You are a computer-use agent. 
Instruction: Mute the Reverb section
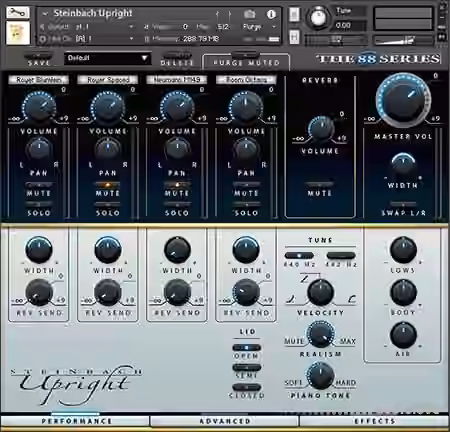click(x=320, y=185)
